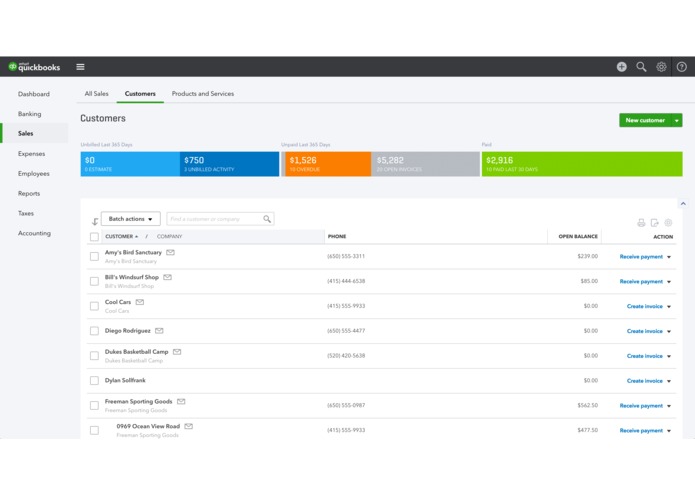Click the batch sort arrow icon
Screen dimensions: 695x494
tap(95, 222)
